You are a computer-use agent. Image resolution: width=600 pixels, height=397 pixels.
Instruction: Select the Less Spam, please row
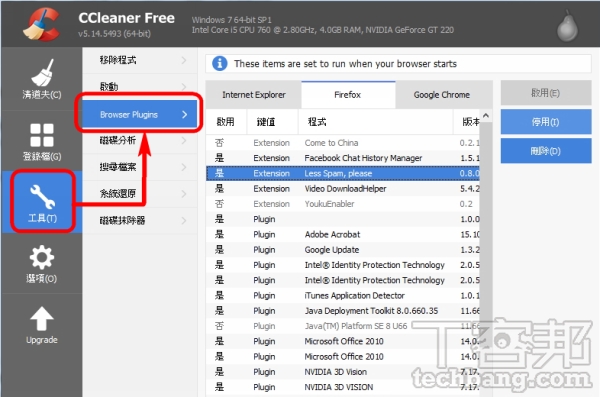(x=343, y=173)
